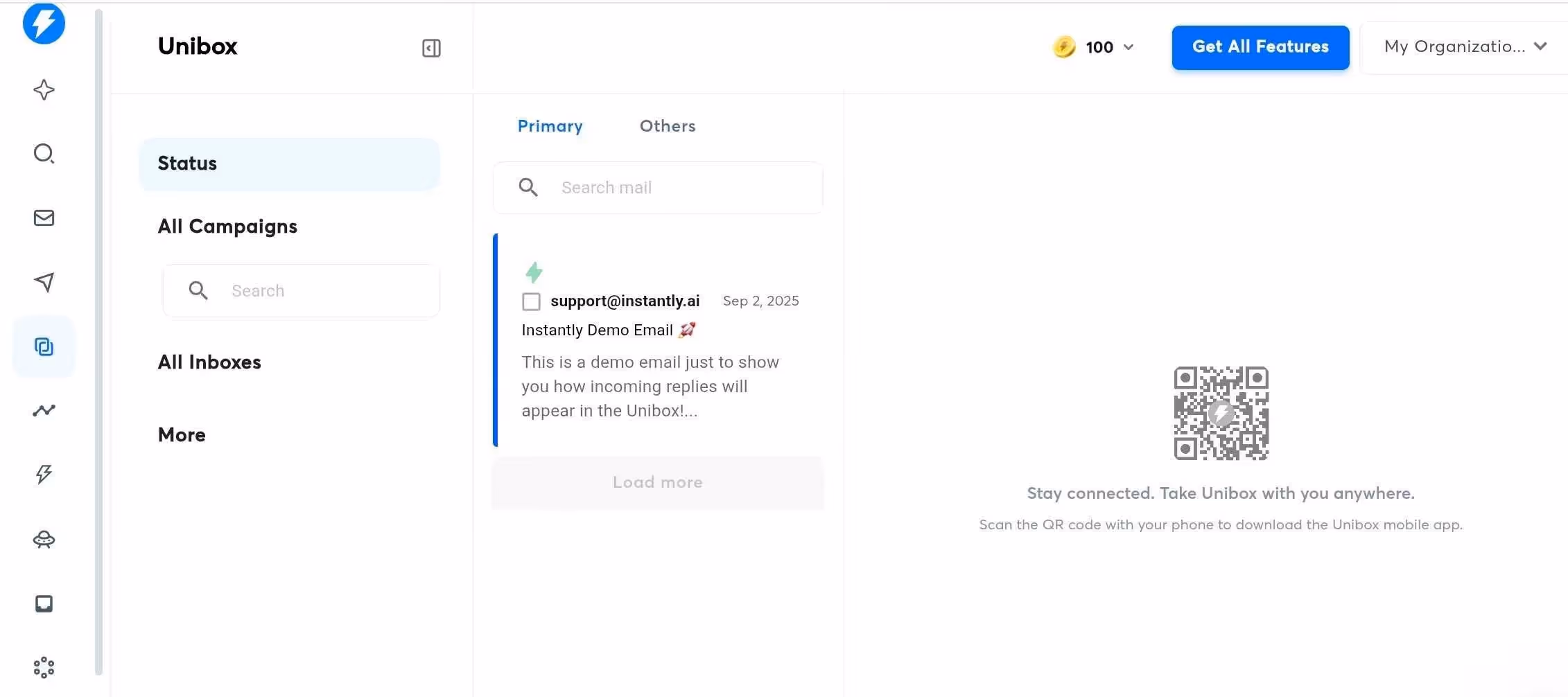This screenshot has height=697, width=1568.
Task: Expand the All Inboxes section
Action: [x=209, y=362]
